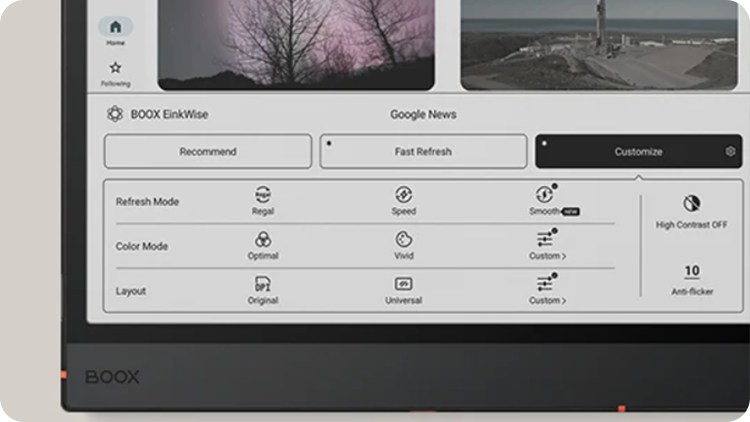
Task: Open the Home sidebar icon
Action: pos(115,28)
